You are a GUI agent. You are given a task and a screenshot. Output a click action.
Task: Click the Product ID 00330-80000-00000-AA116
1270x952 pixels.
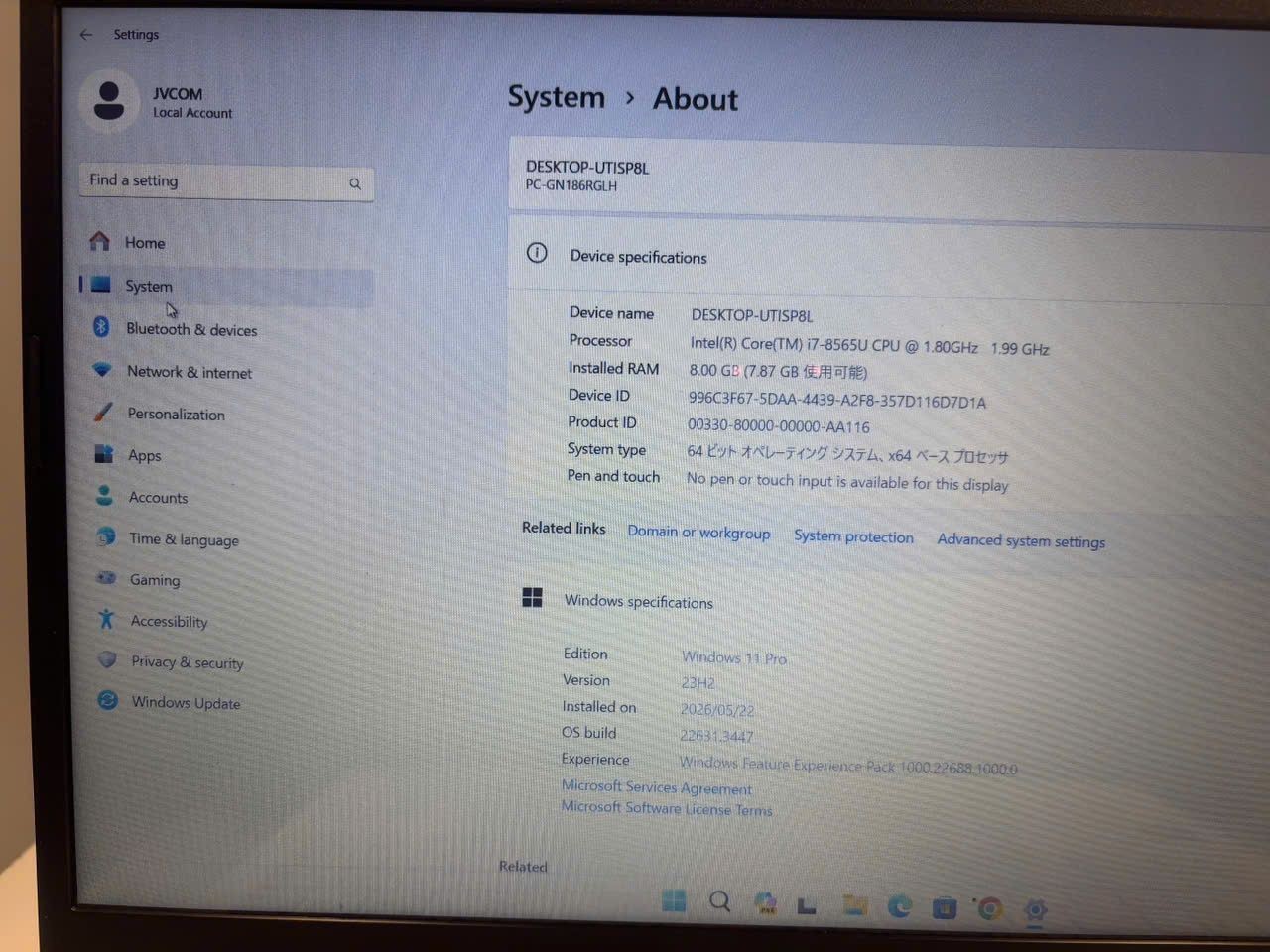778,426
